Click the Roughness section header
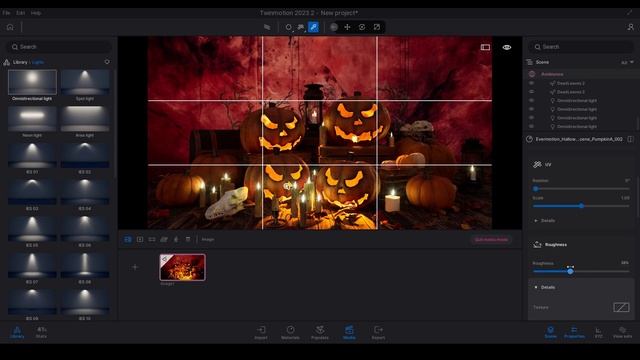Screen dimensions: 640x360 (550, 245)
